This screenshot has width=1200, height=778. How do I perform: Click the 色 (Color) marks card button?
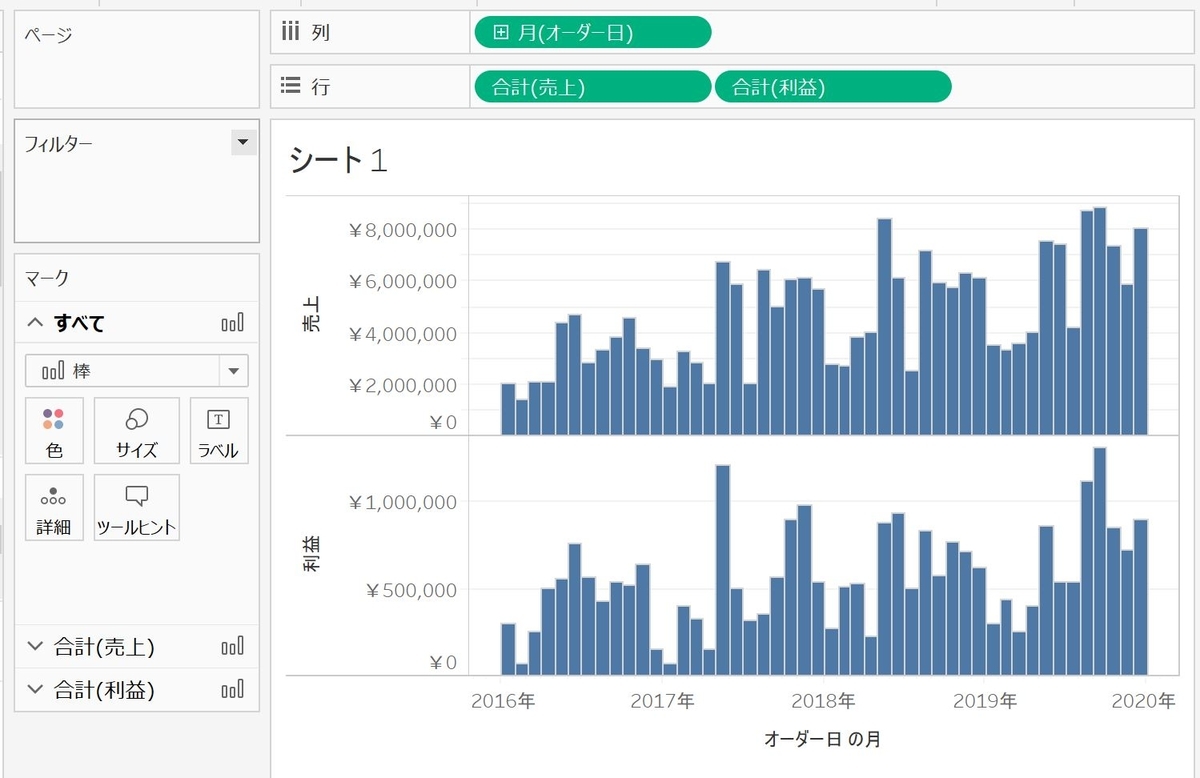pos(55,430)
